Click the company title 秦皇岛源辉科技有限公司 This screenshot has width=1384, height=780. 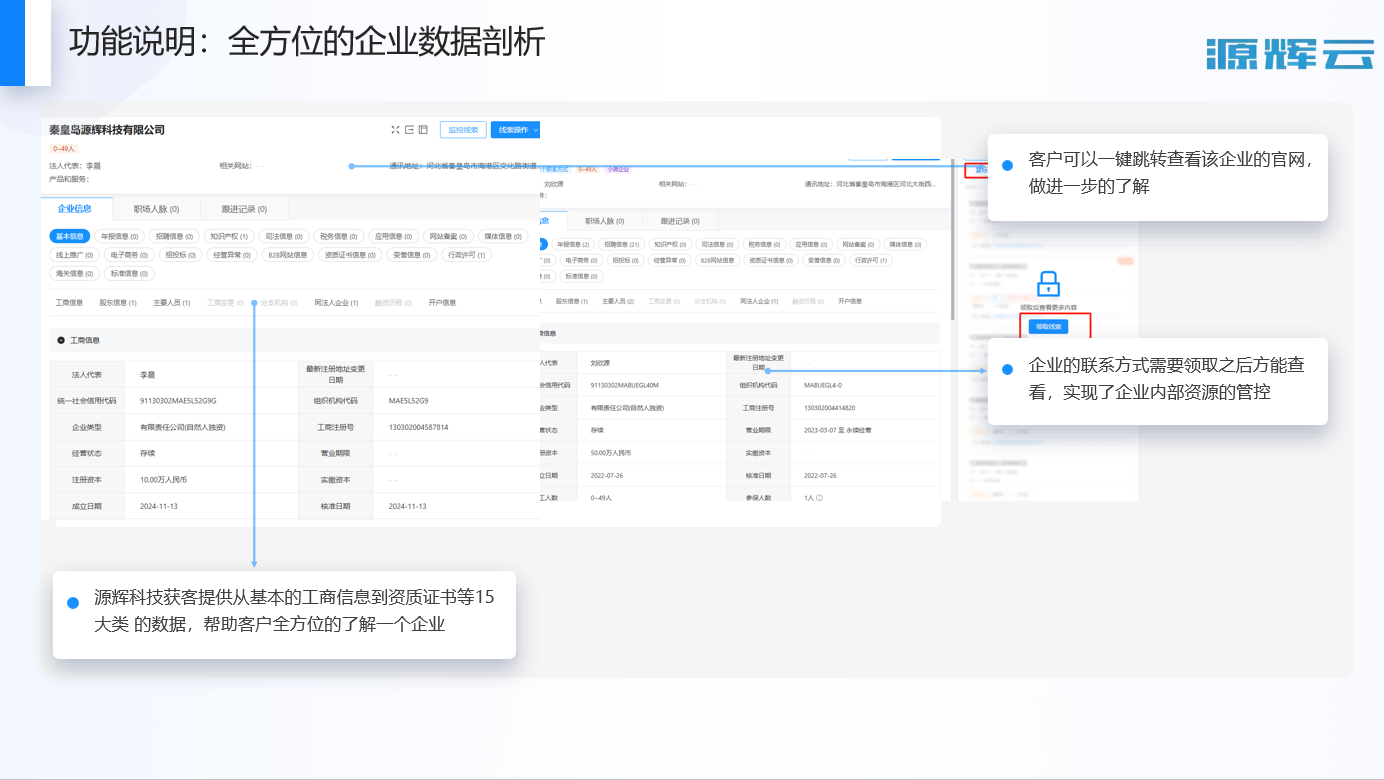click(x=107, y=130)
